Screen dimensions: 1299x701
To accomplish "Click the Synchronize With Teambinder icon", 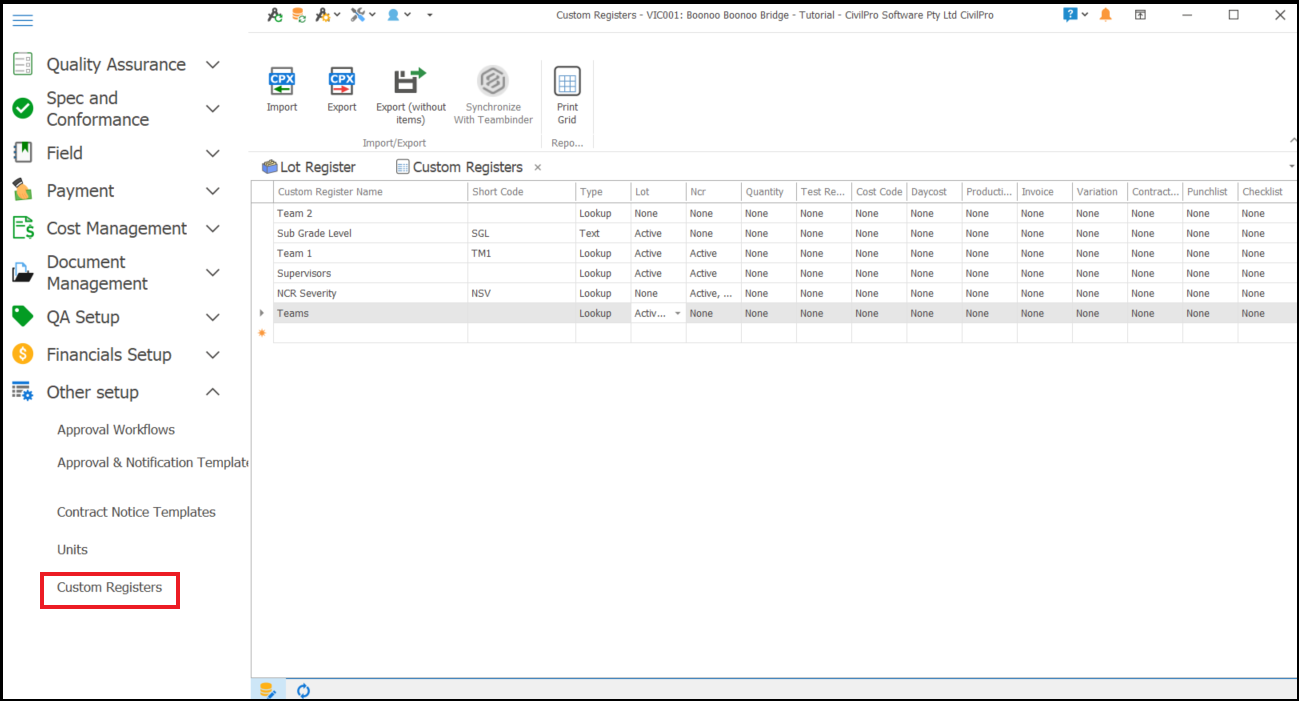I will click(x=492, y=81).
